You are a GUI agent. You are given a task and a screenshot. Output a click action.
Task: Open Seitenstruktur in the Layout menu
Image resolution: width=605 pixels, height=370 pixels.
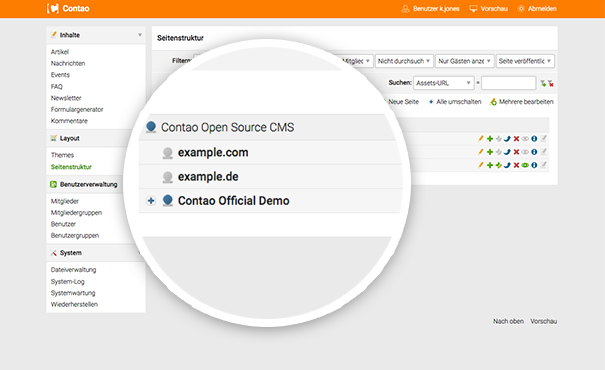click(x=71, y=167)
